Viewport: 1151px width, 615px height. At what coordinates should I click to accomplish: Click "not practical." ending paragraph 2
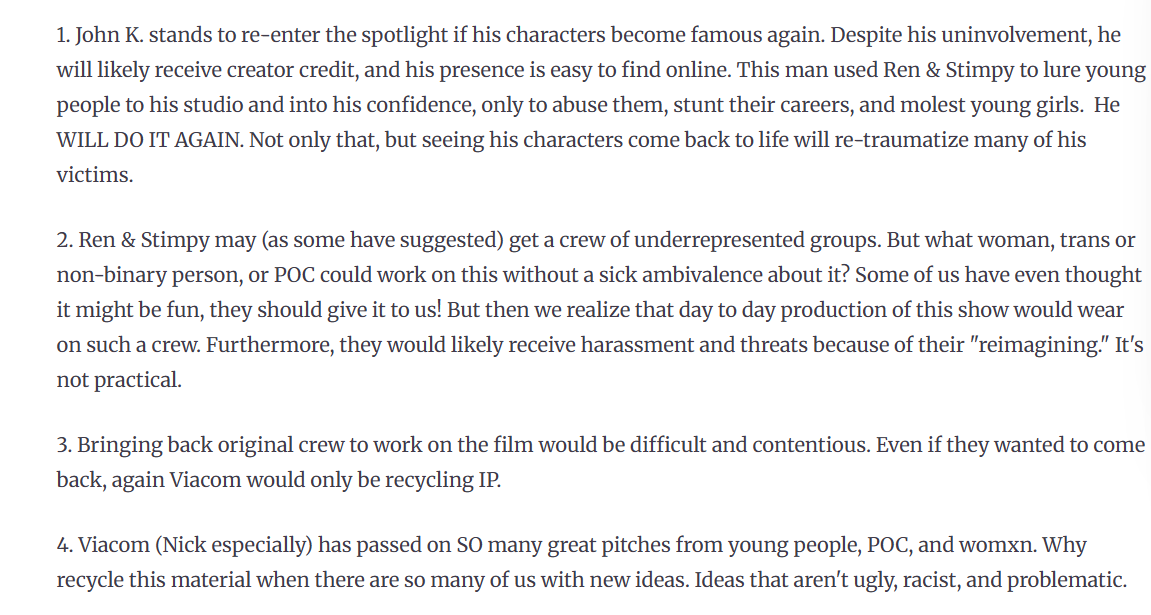[x=119, y=380]
